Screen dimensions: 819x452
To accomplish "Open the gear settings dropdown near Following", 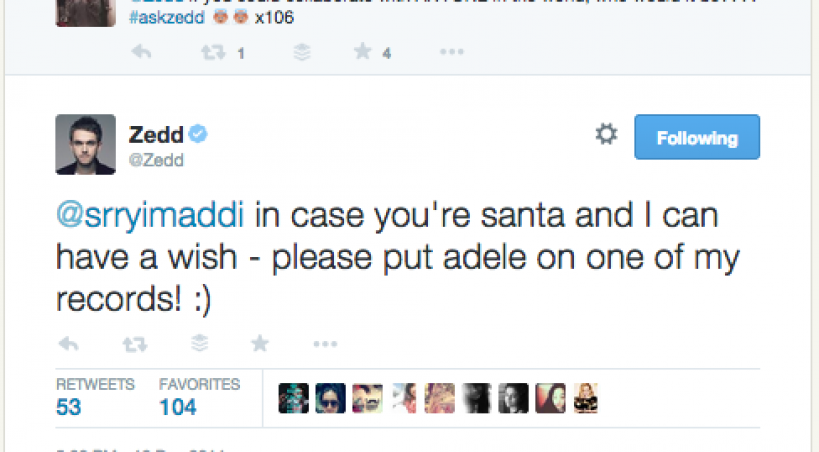I will (606, 135).
